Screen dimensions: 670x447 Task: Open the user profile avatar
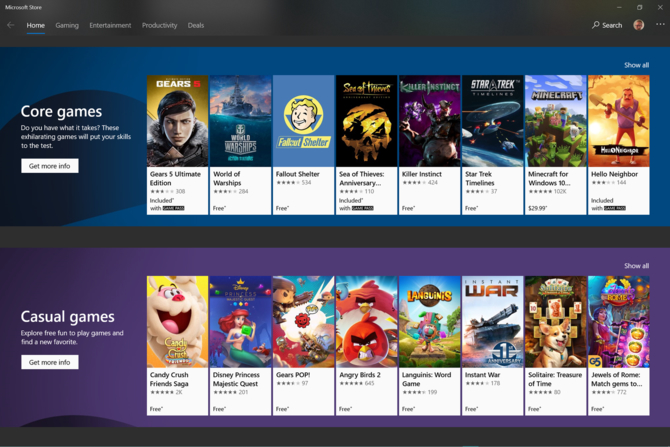tap(638, 25)
